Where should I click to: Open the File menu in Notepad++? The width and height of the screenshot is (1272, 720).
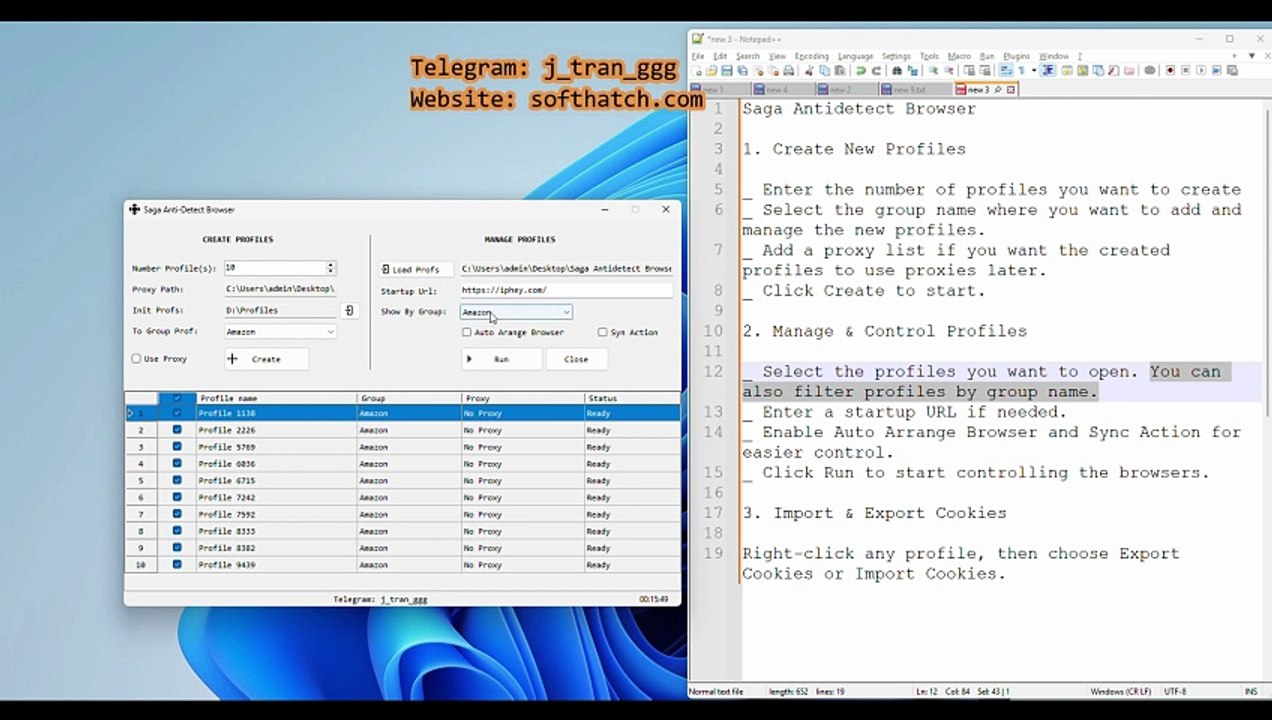[698, 56]
